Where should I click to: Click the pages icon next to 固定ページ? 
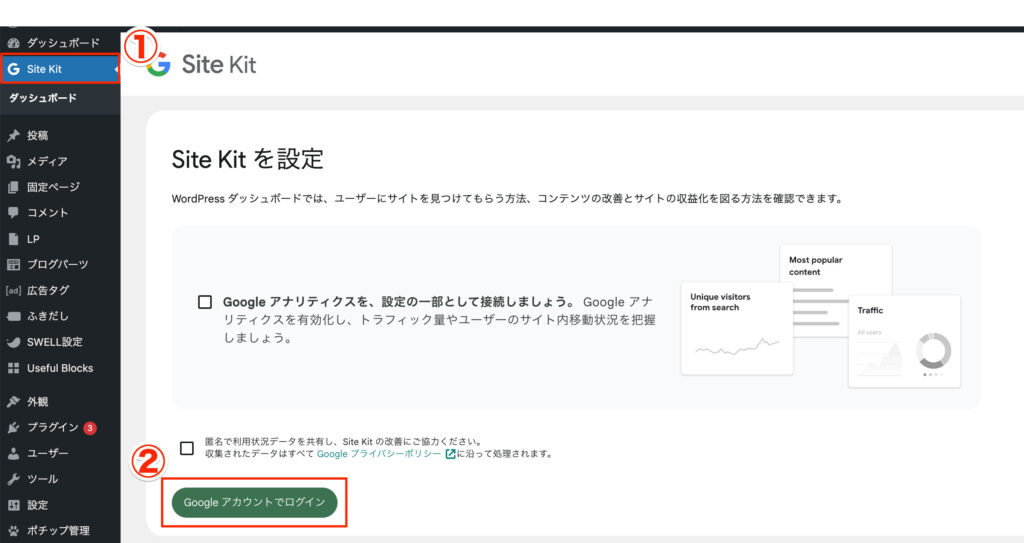13,187
